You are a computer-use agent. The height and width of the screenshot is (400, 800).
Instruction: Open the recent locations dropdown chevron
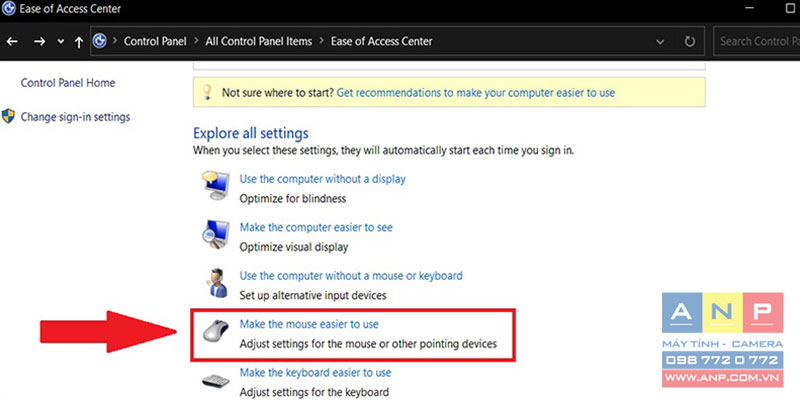coord(61,42)
